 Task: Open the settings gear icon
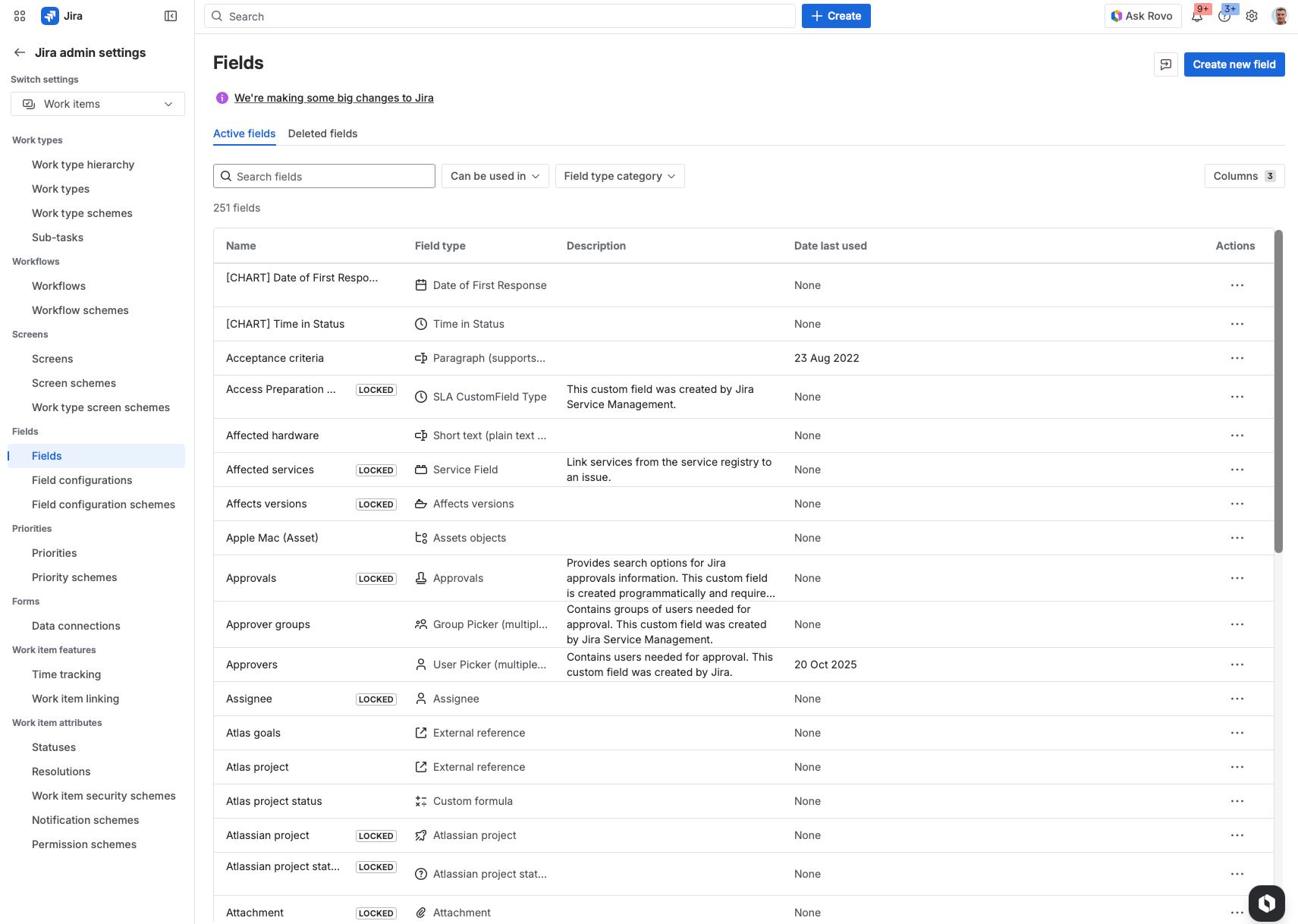1252,16
